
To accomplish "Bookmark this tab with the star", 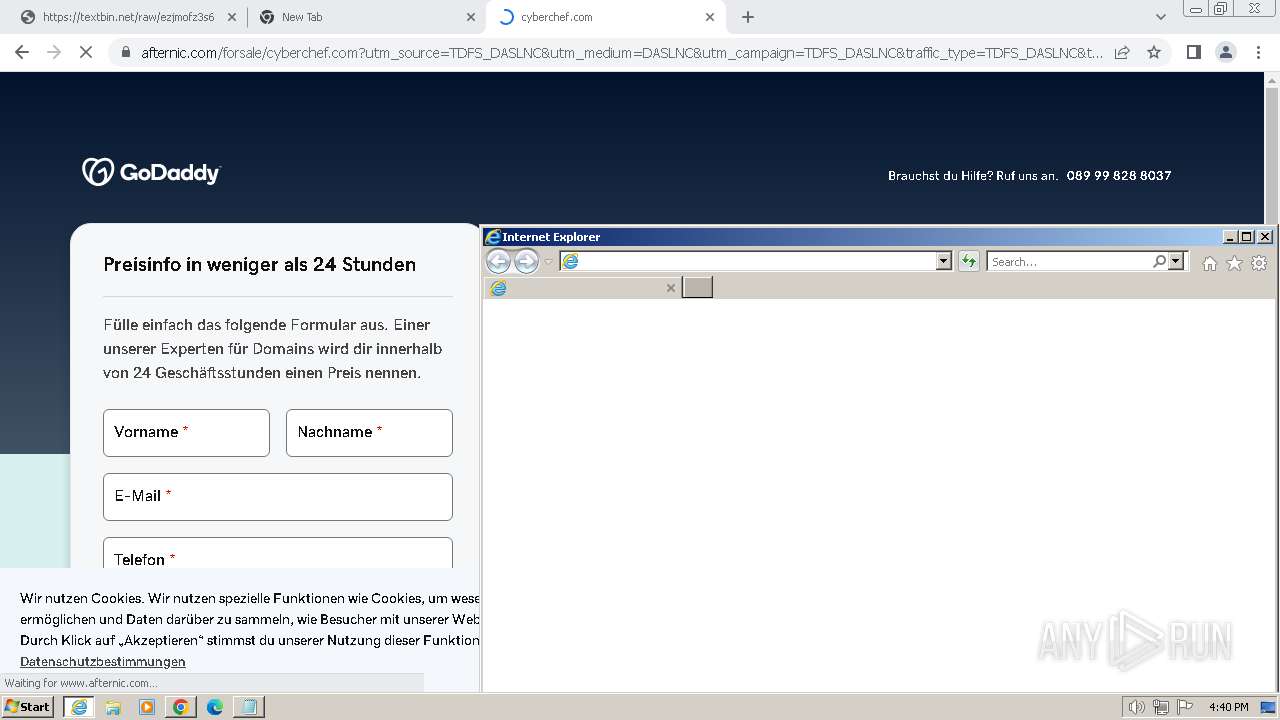I will pyautogui.click(x=1154, y=52).
